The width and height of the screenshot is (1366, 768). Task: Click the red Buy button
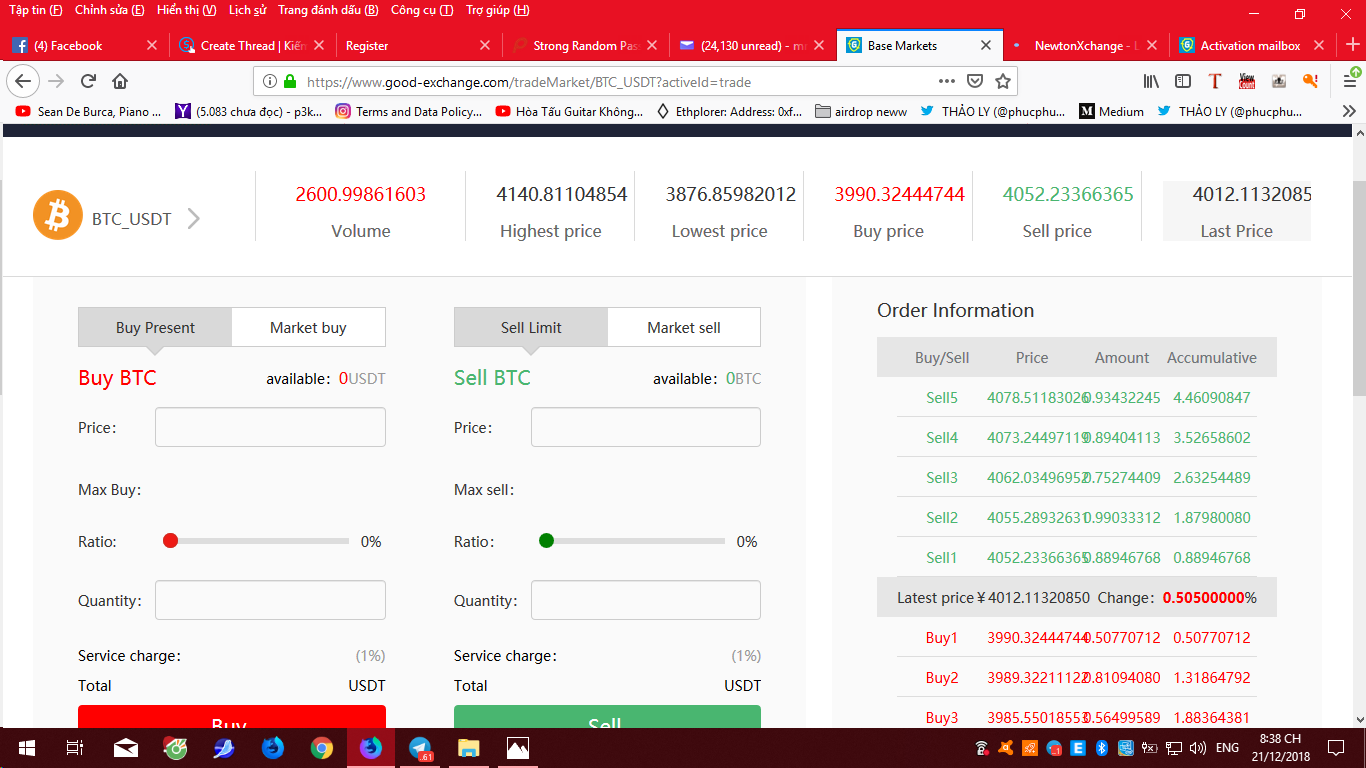point(232,717)
